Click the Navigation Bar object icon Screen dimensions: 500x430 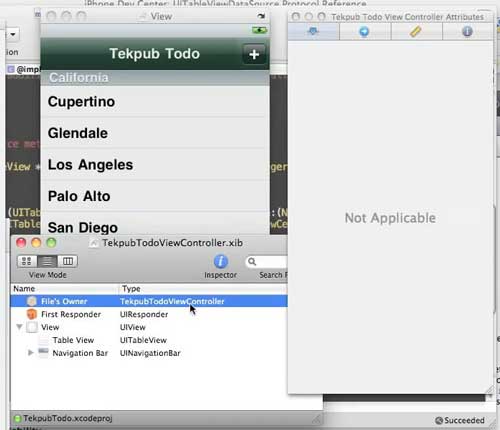(43, 352)
